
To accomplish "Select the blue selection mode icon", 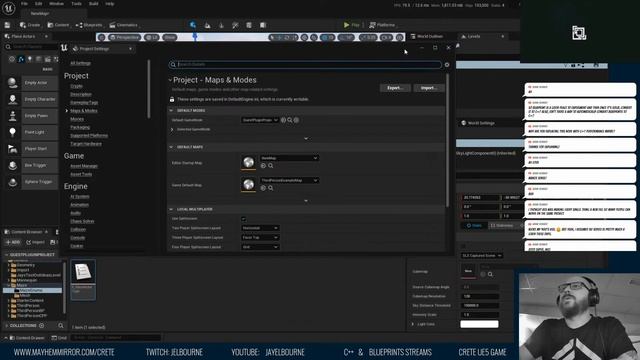I will pos(193,25).
